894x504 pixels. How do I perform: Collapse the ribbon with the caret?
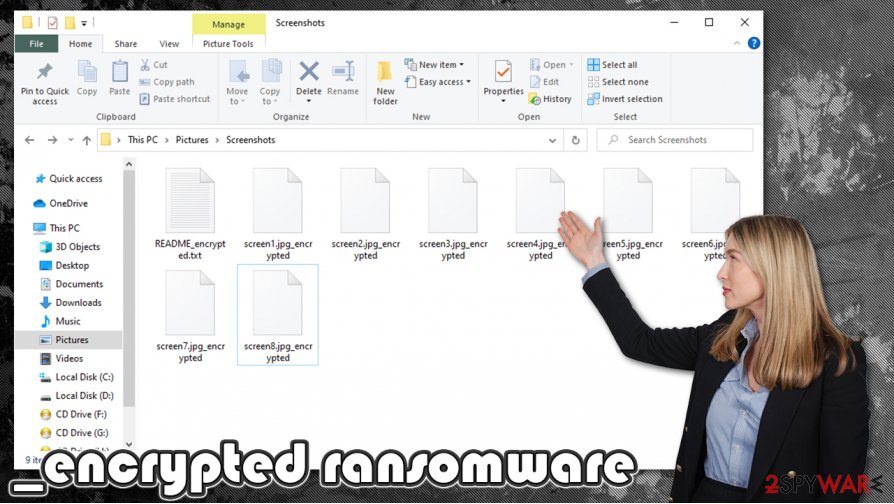tap(737, 43)
